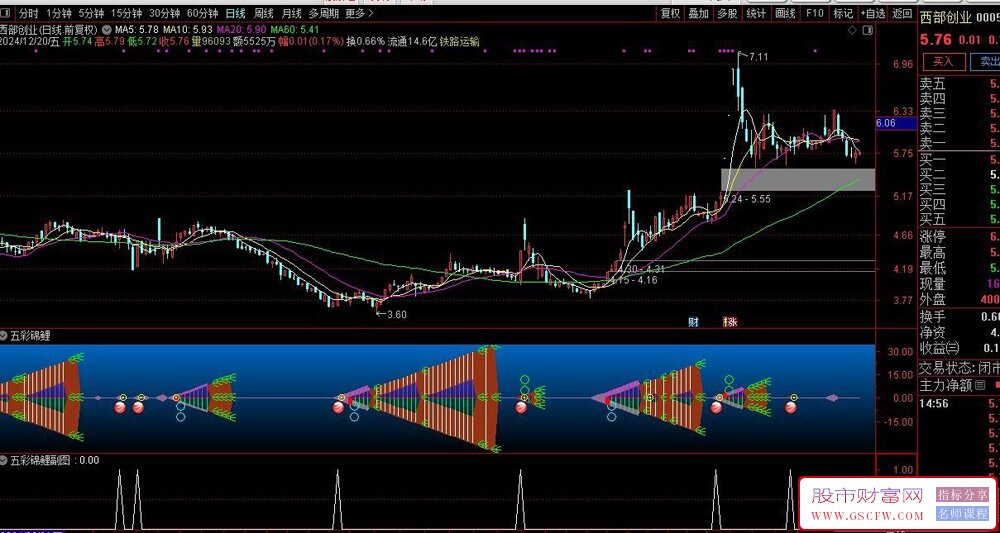Image resolution: width=1000 pixels, height=533 pixels.
Task: Click the 铁路运输 sector label
Action: [460, 41]
